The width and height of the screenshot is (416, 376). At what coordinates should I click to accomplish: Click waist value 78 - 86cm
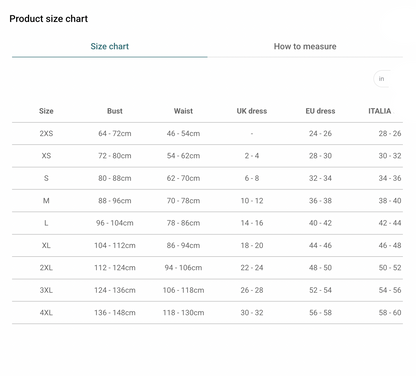coord(183,223)
